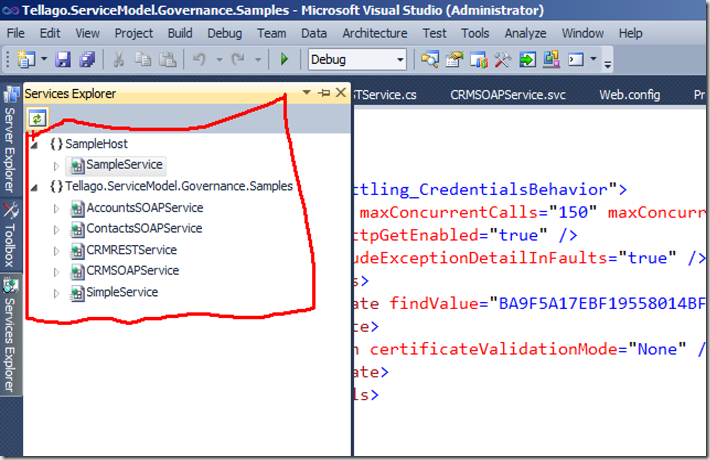This screenshot has width=710, height=460.
Task: Select SampleService in the tree
Action: (117, 165)
